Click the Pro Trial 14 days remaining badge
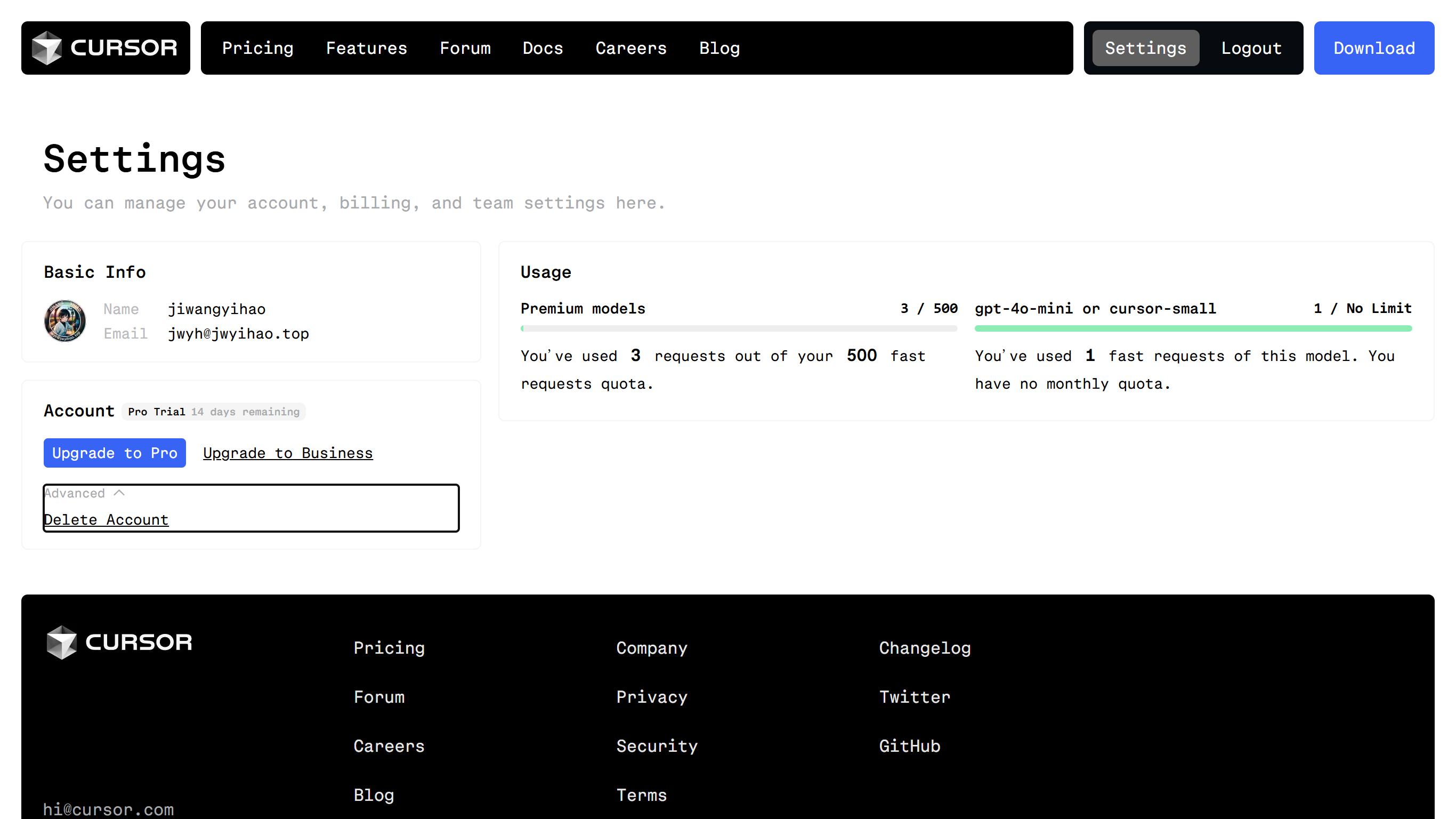This screenshot has height=819, width=1456. click(x=214, y=411)
